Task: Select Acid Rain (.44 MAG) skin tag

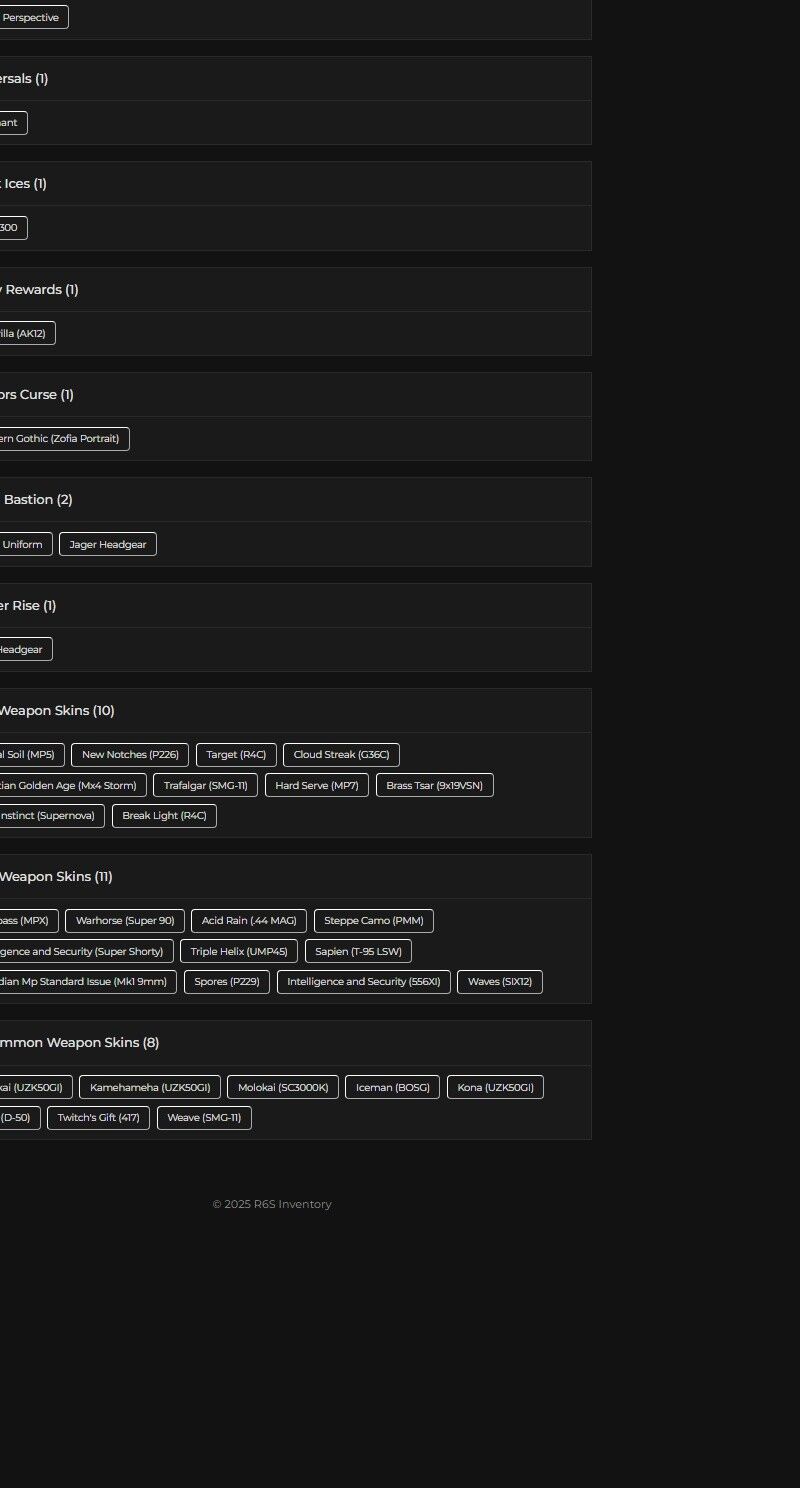Action: 249,921
